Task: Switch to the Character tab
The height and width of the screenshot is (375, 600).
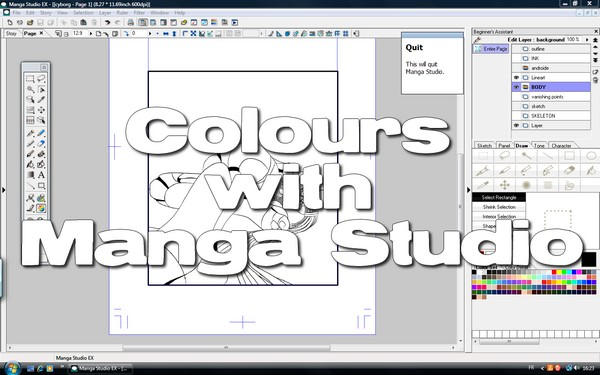Action: tap(561, 146)
